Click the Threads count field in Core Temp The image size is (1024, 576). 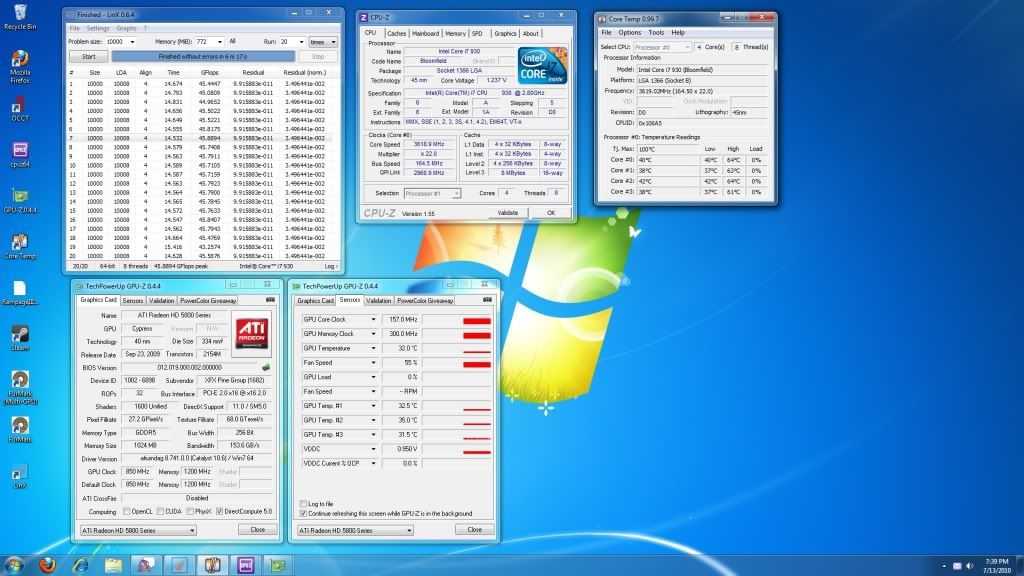[x=737, y=47]
